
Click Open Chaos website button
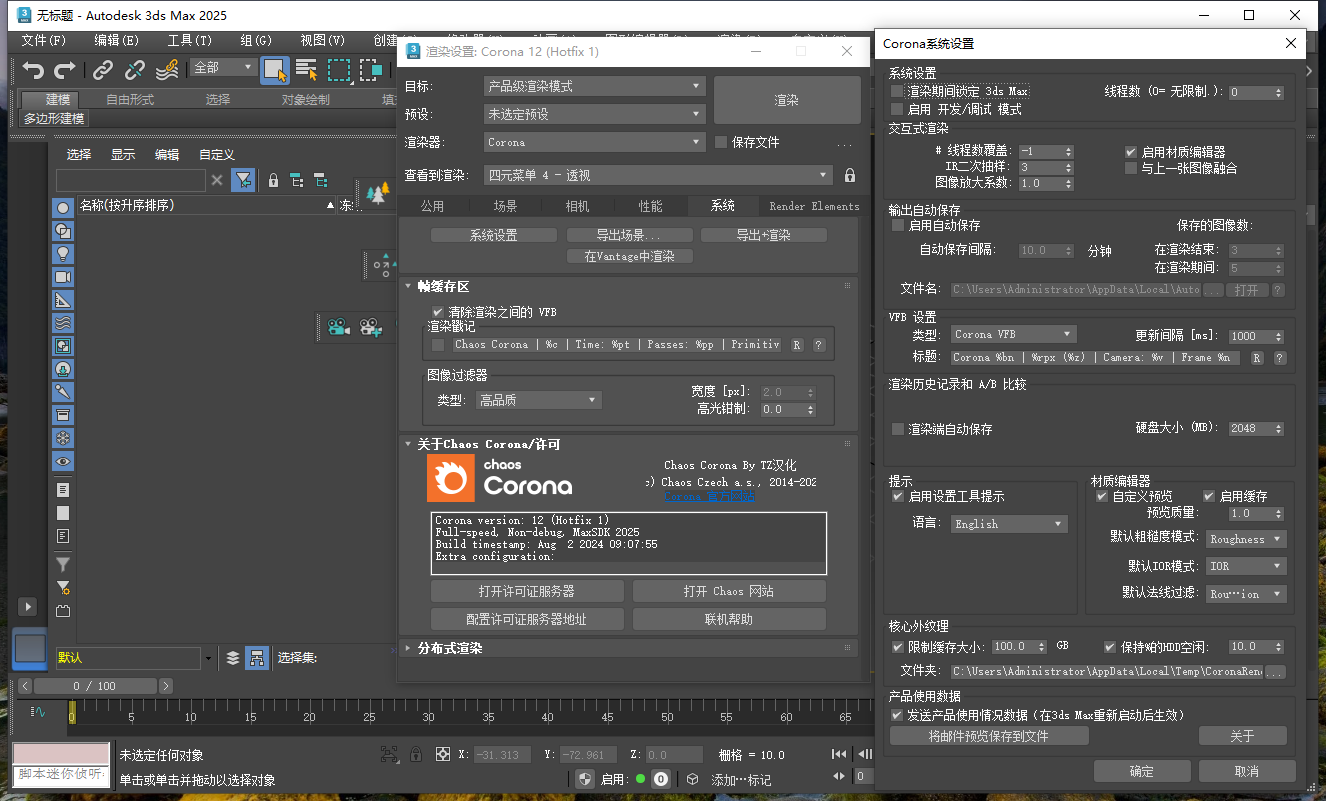(729, 591)
